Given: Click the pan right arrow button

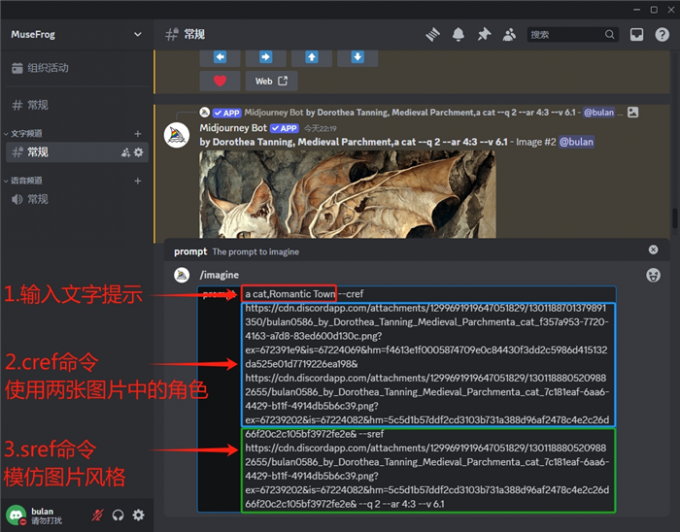Looking at the screenshot, I should point(265,57).
